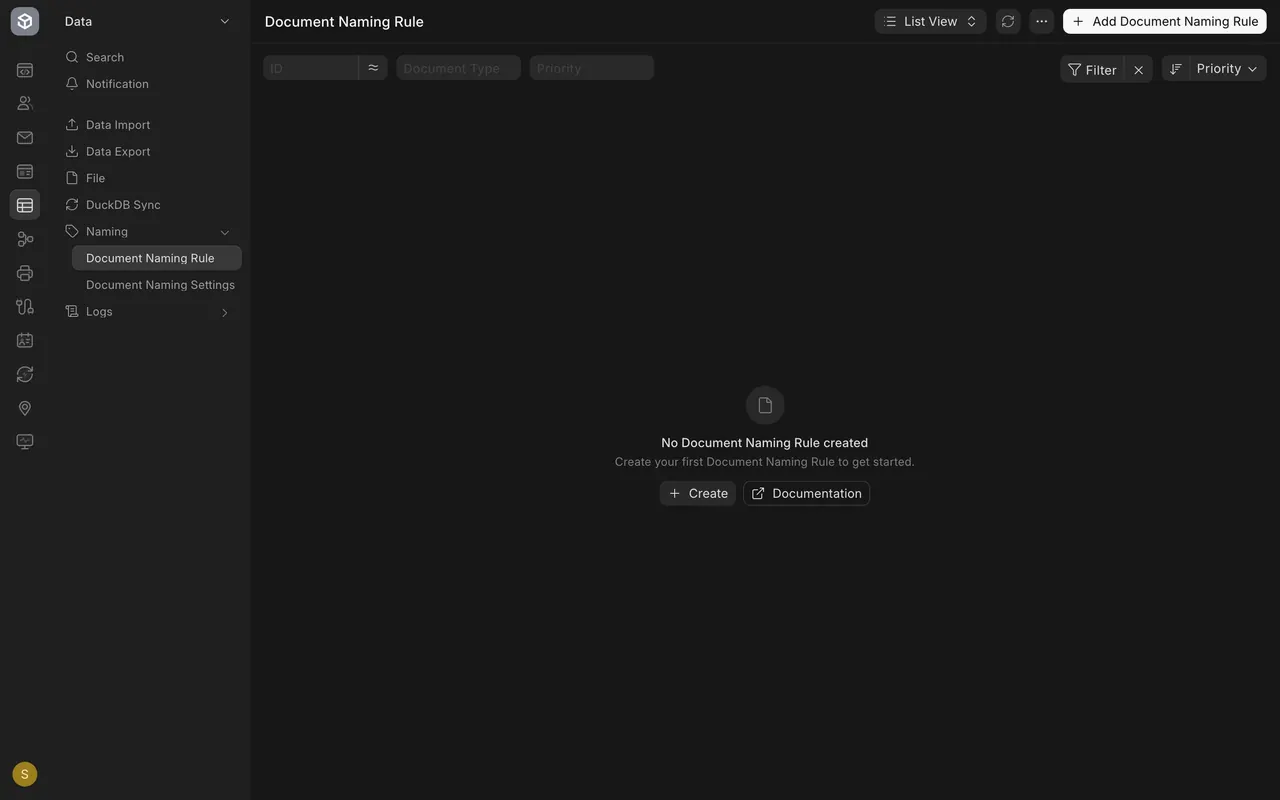This screenshot has height=800, width=1280.
Task: Click the Filter button
Action: [x=1092, y=70]
